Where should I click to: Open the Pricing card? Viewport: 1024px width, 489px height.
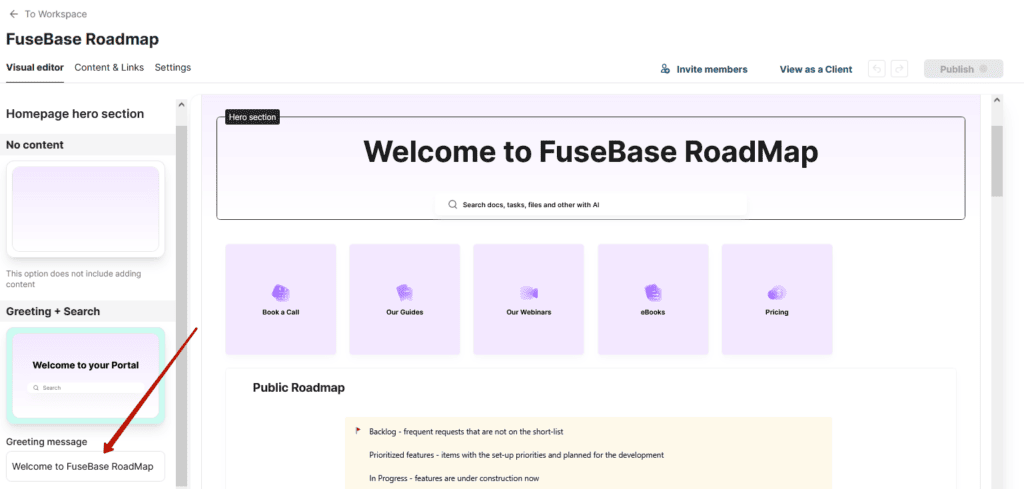[777, 299]
